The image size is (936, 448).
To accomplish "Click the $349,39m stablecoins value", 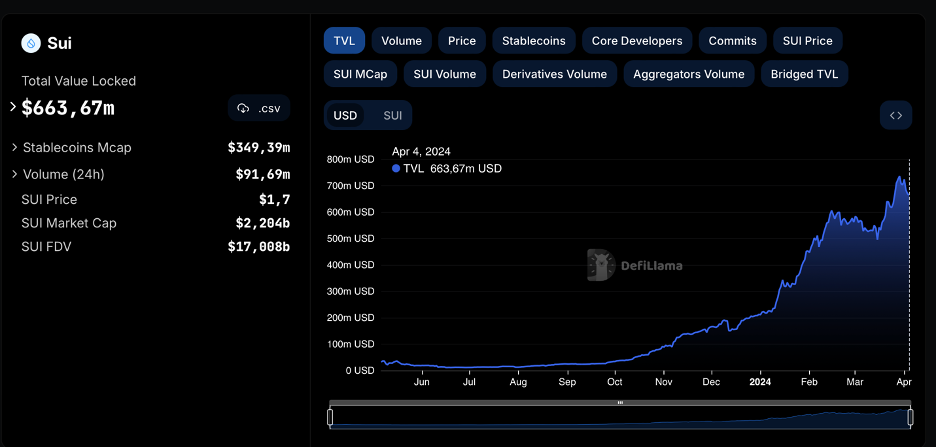I will (x=259, y=148).
